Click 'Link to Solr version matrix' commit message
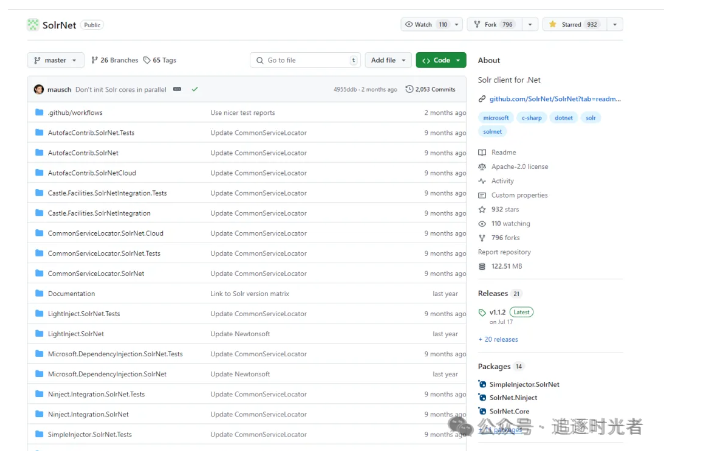The height and width of the screenshot is (451, 702). pyautogui.click(x=250, y=293)
